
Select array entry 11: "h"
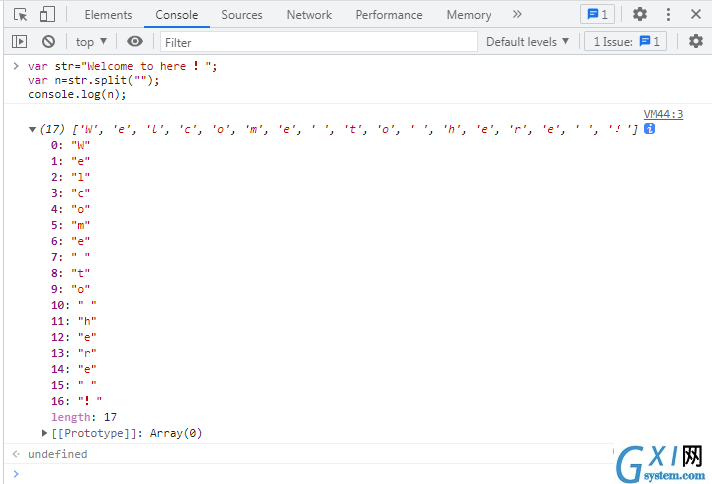[74, 321]
